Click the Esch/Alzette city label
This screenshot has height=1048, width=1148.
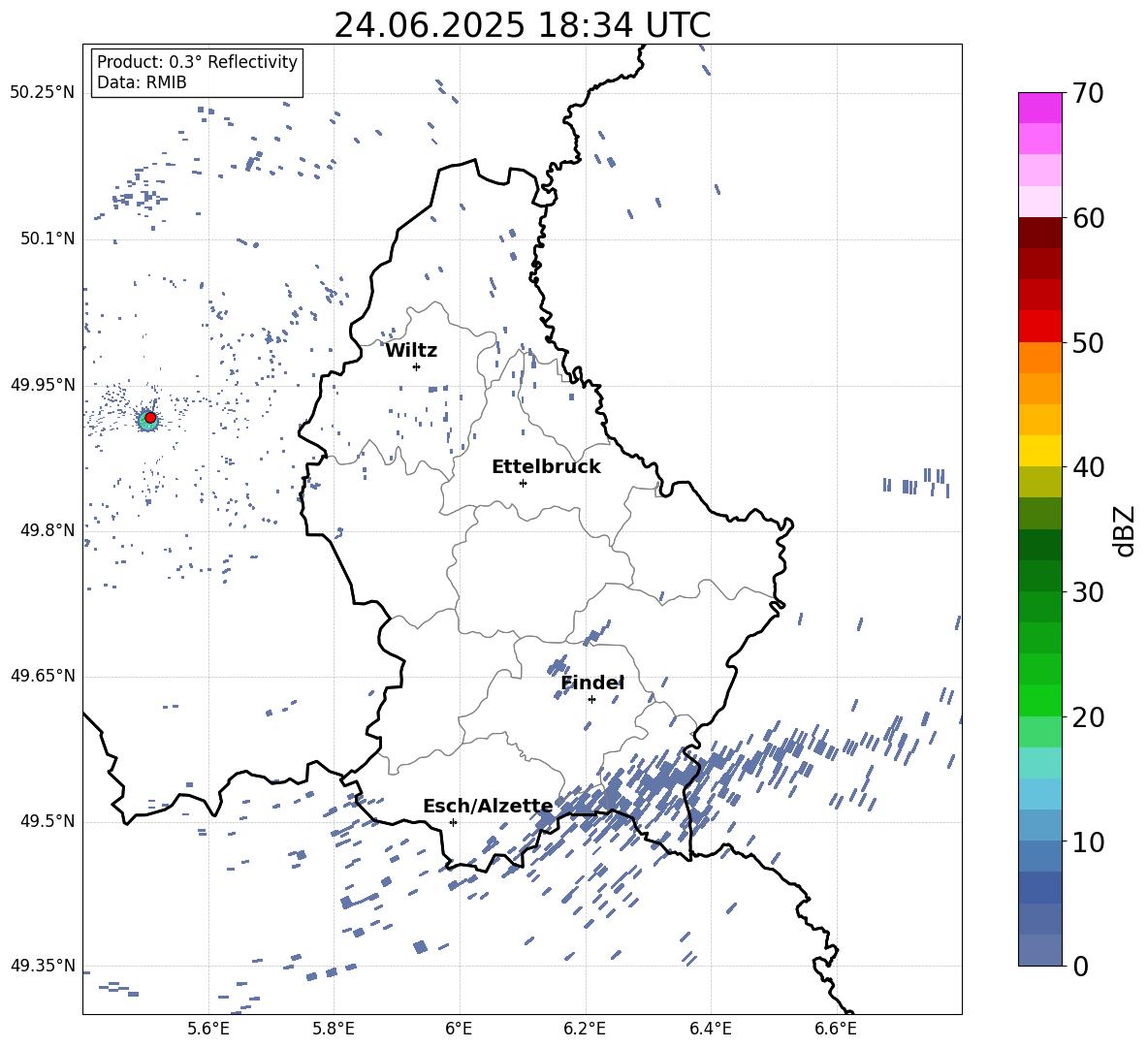(489, 807)
